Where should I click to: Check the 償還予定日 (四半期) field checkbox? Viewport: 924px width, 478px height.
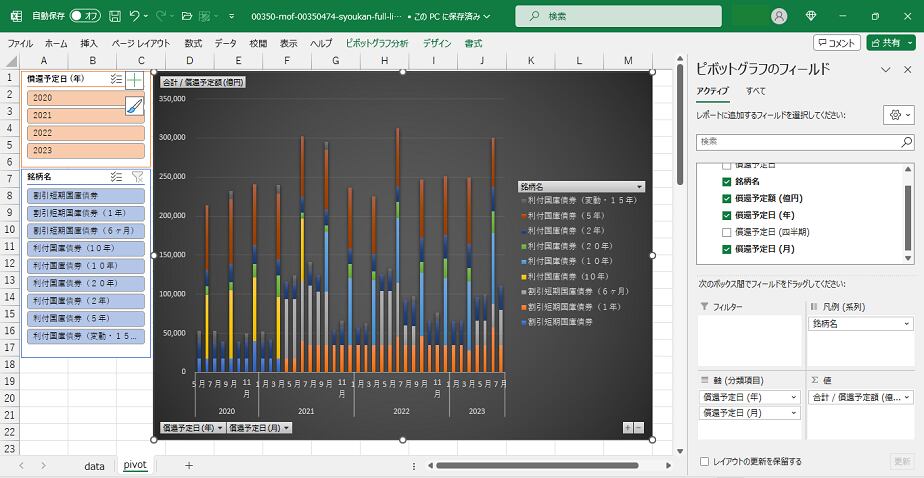pos(727,232)
